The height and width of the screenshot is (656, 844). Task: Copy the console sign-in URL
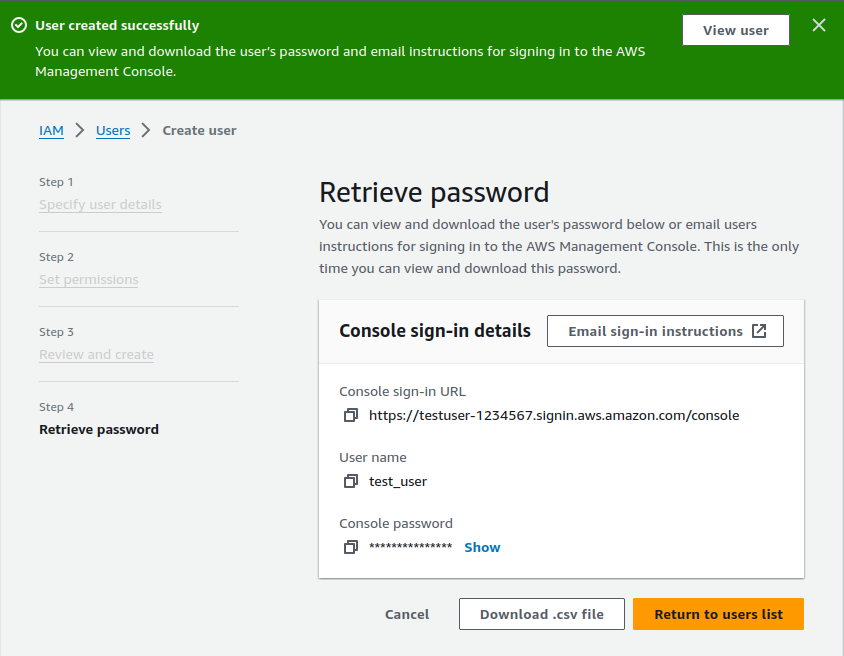point(350,415)
